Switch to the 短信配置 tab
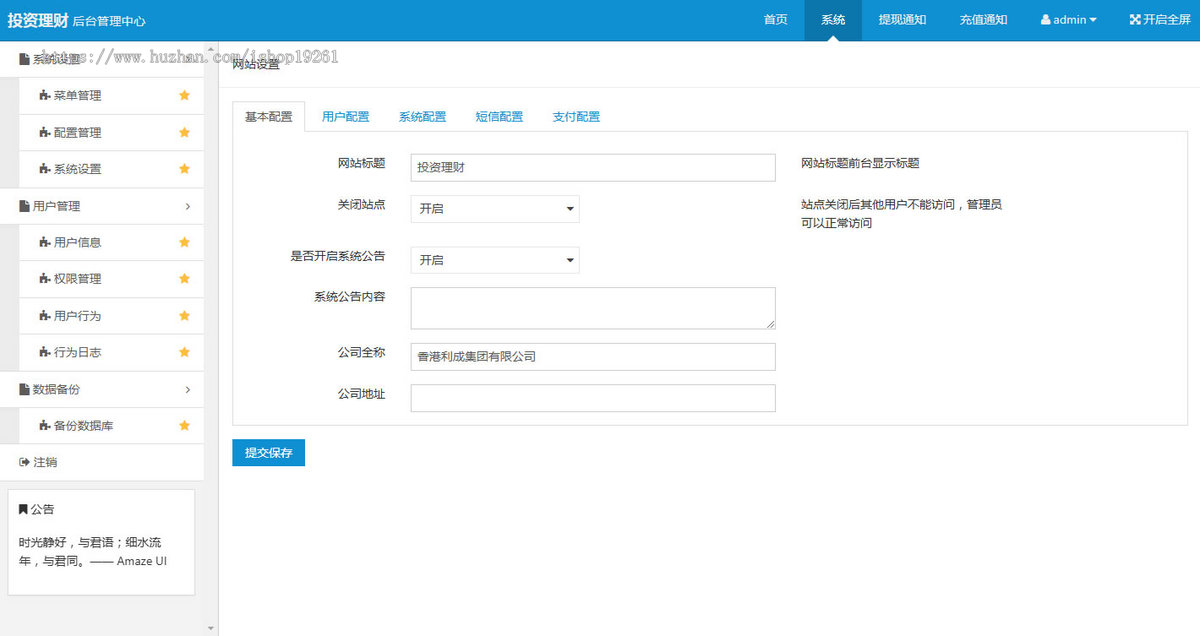 coord(500,116)
